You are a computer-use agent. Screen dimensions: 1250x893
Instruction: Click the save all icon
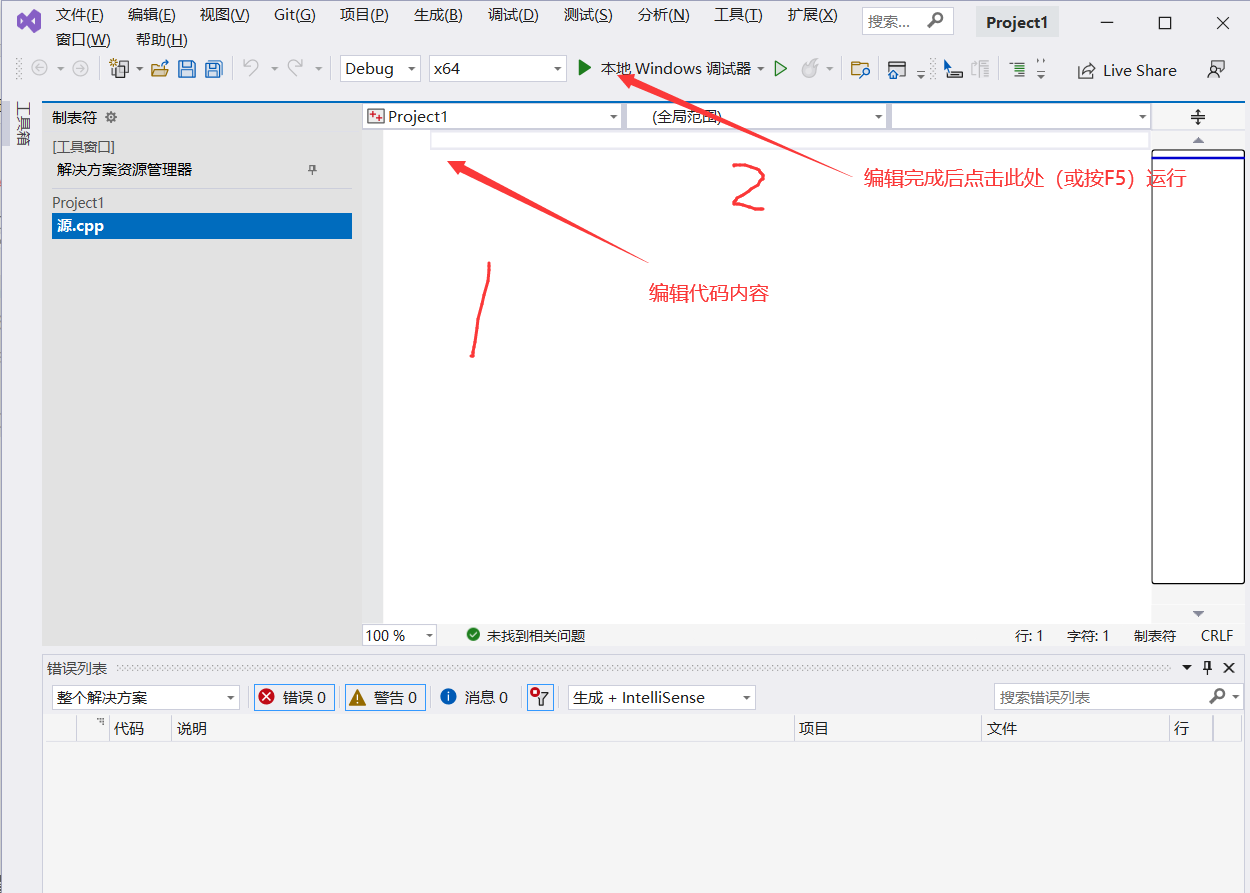[213, 69]
